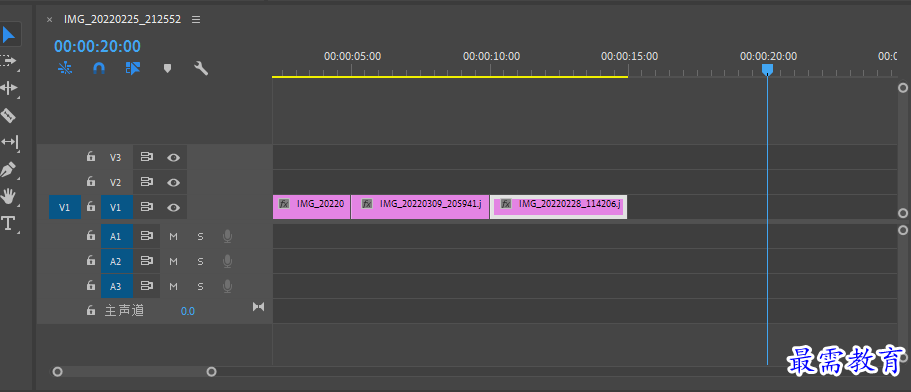Screen dimensions: 911x392
Task: Hide track V2 output with eye
Action: pos(173,182)
